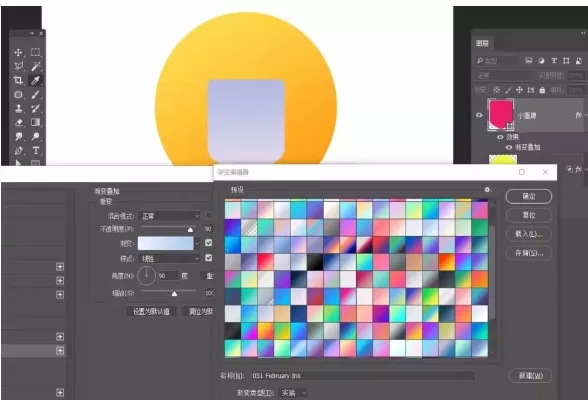588x400 pixels.
Task: Open the 样式 style dropdown
Action: pyautogui.click(x=169, y=258)
